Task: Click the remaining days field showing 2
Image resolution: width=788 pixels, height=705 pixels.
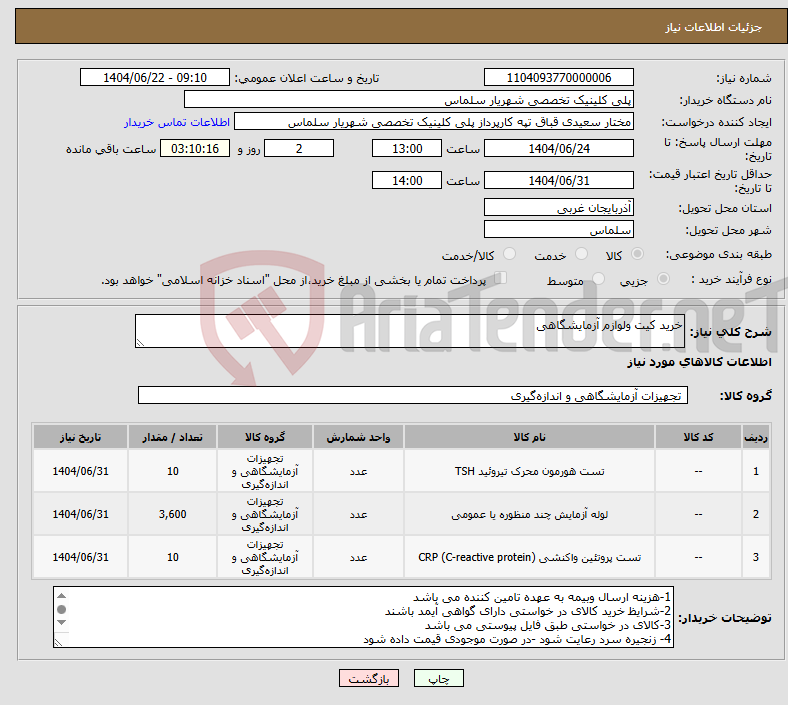Action: [299, 148]
